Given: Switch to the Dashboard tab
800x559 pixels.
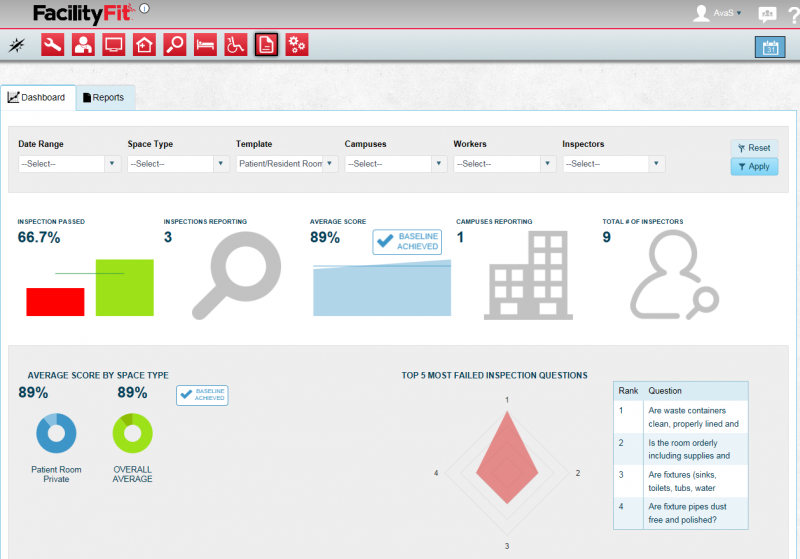Looking at the screenshot, I should 38,97.
